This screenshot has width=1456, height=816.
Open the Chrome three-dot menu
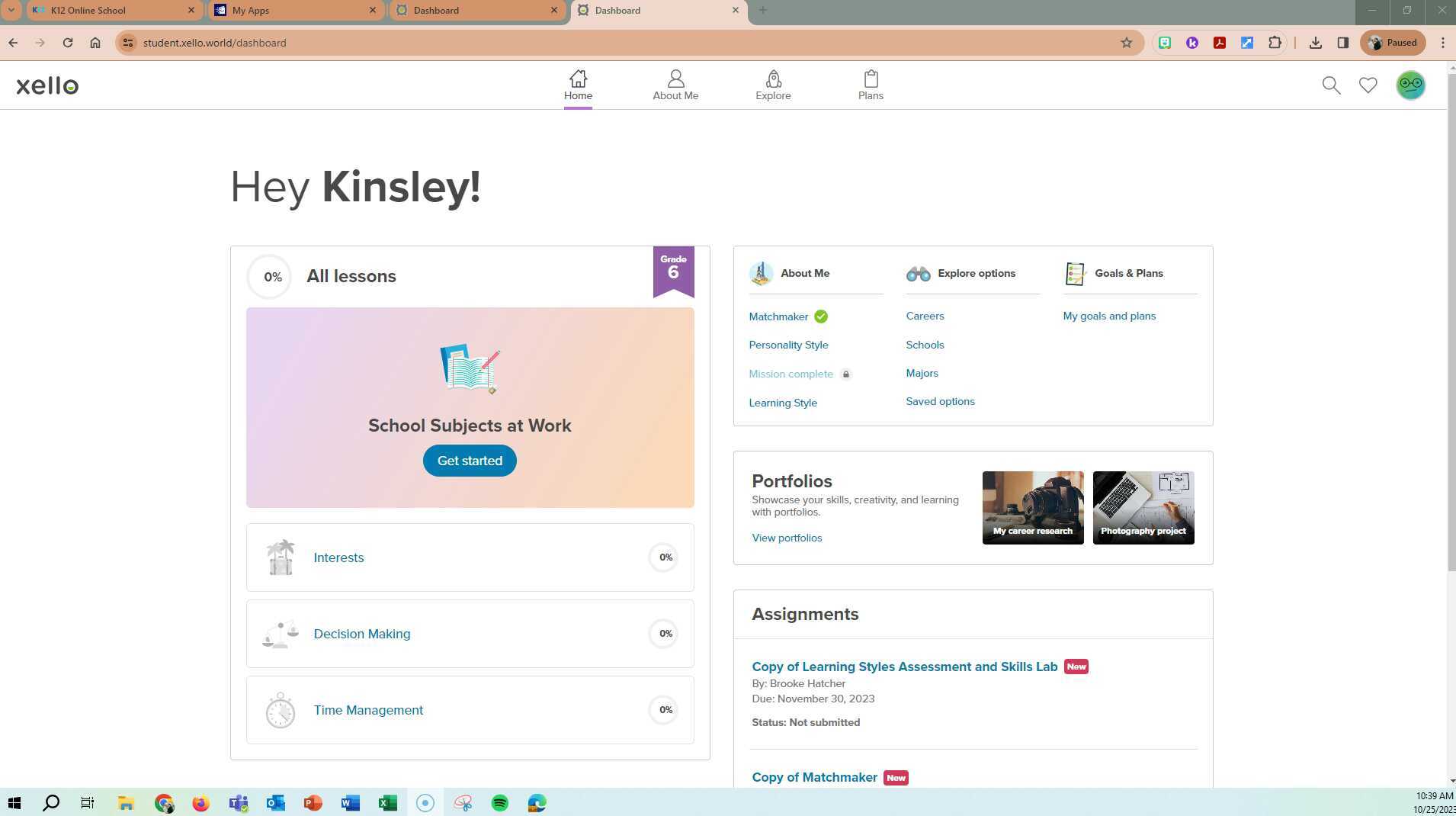[x=1442, y=43]
